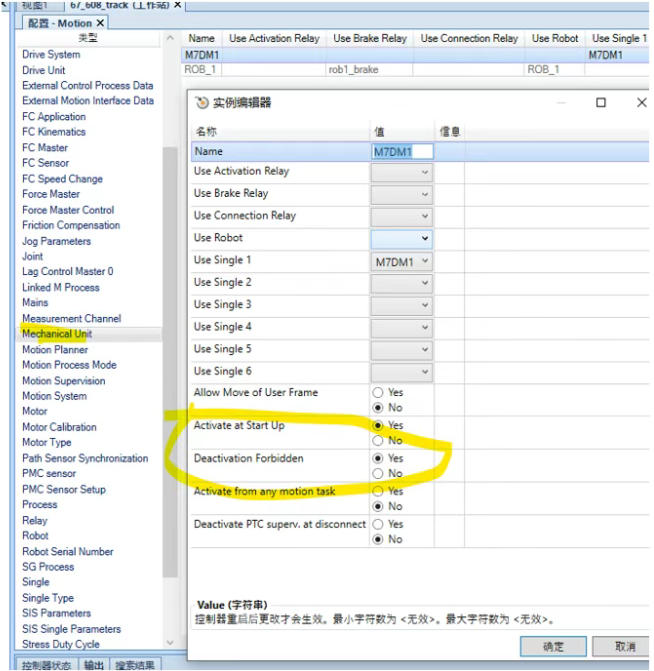Maximize the 实例编辑器 dialog window

(601, 103)
